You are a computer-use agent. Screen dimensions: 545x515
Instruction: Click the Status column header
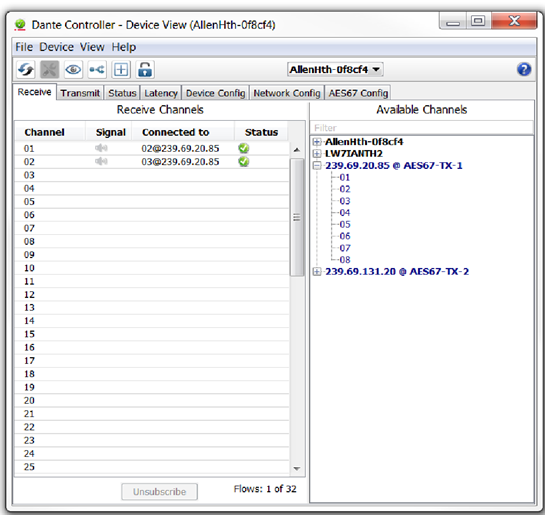click(261, 132)
